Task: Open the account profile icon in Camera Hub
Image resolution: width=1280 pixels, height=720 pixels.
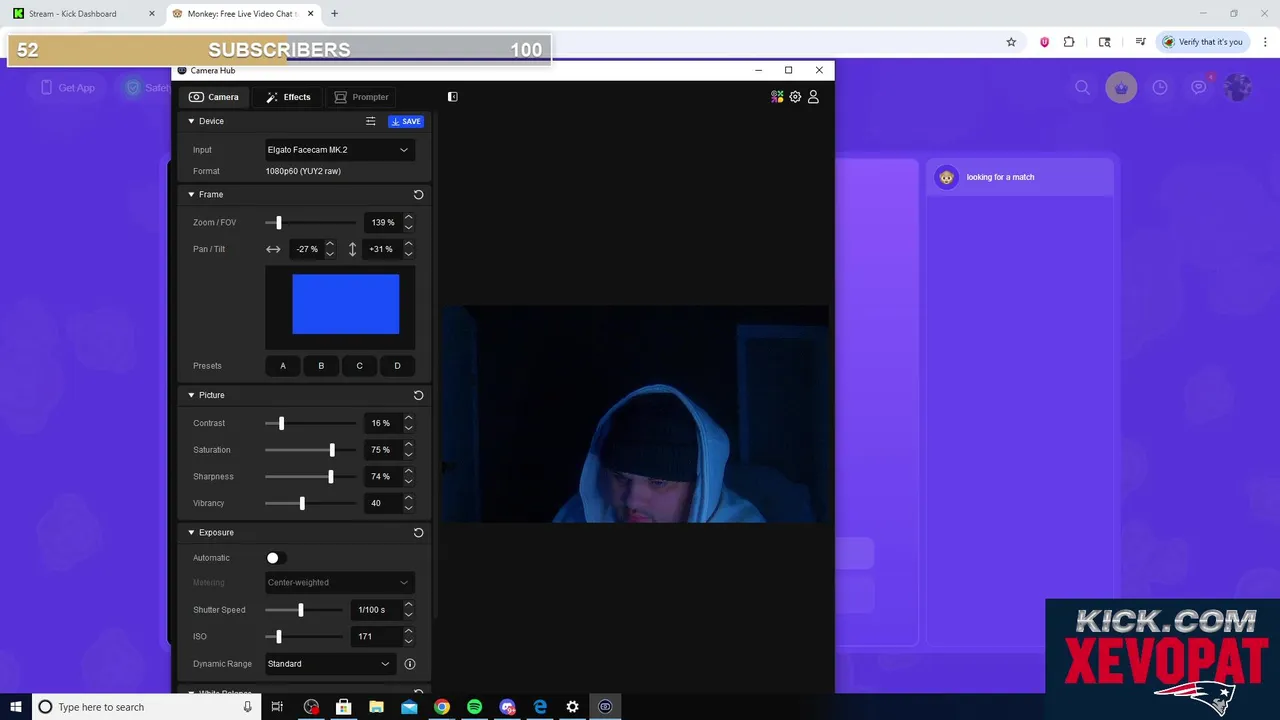Action: tap(813, 97)
